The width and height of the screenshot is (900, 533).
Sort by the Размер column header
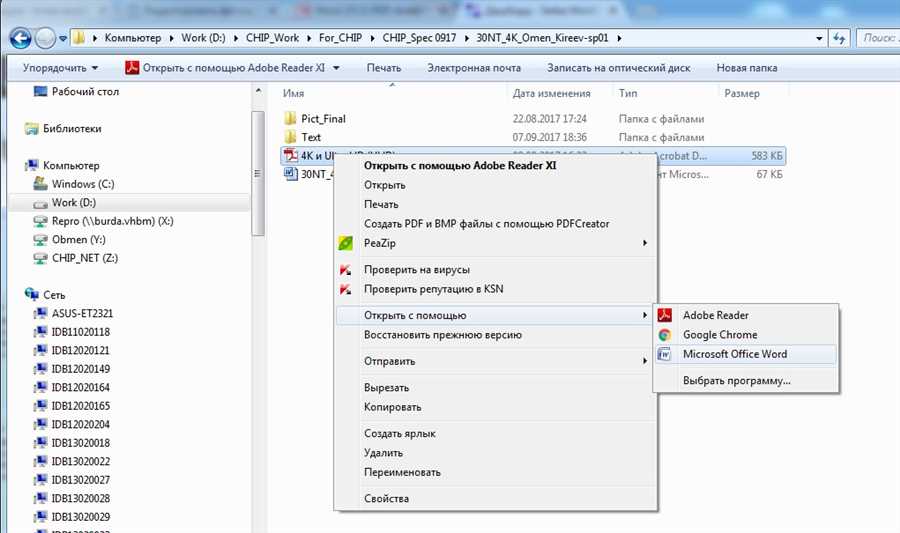(x=742, y=93)
